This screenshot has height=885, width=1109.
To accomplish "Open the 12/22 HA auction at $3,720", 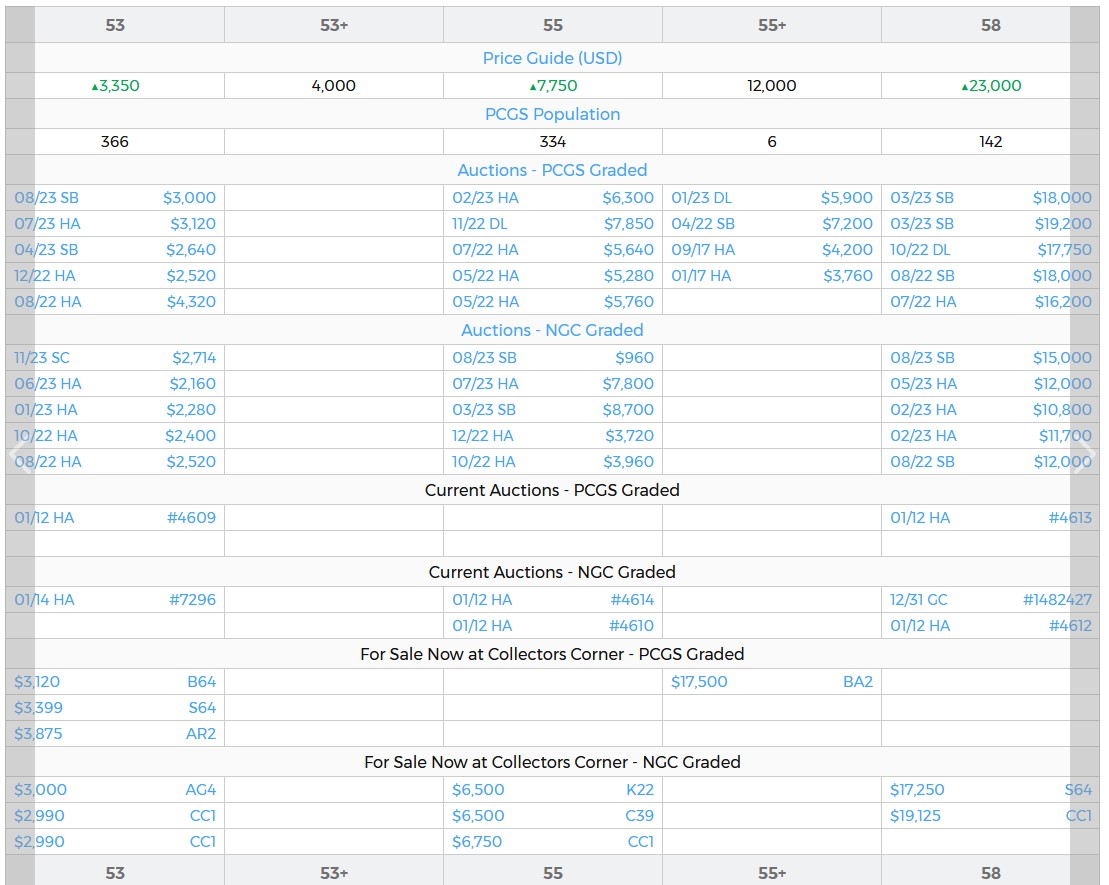I will tap(553, 435).
